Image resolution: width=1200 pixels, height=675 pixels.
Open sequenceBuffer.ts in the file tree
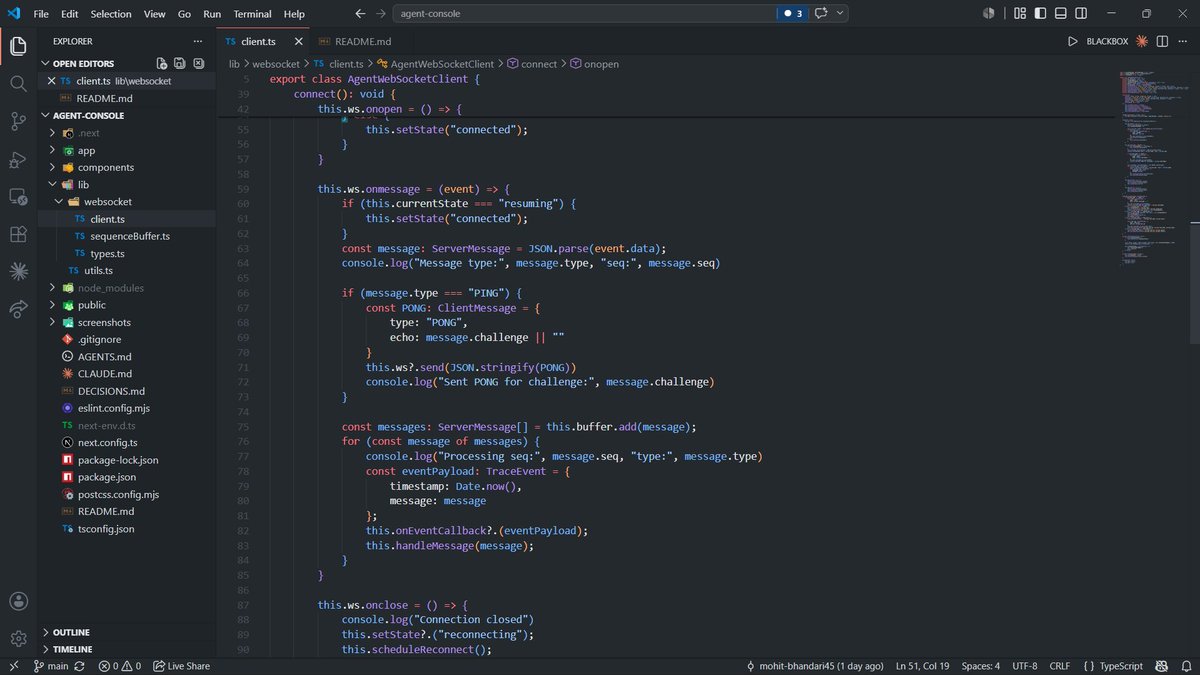point(130,236)
